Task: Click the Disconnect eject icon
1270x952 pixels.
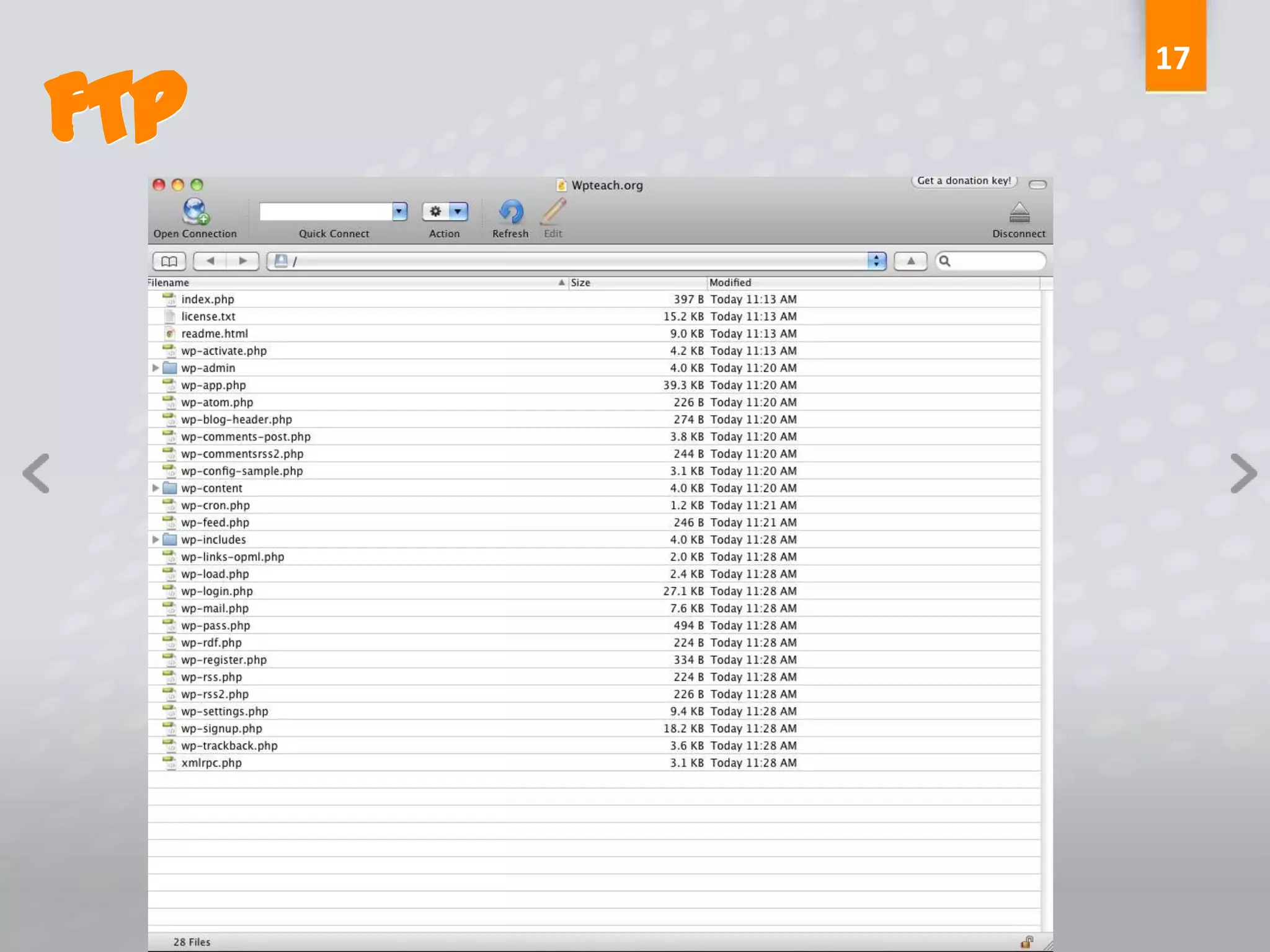Action: 1019,213
